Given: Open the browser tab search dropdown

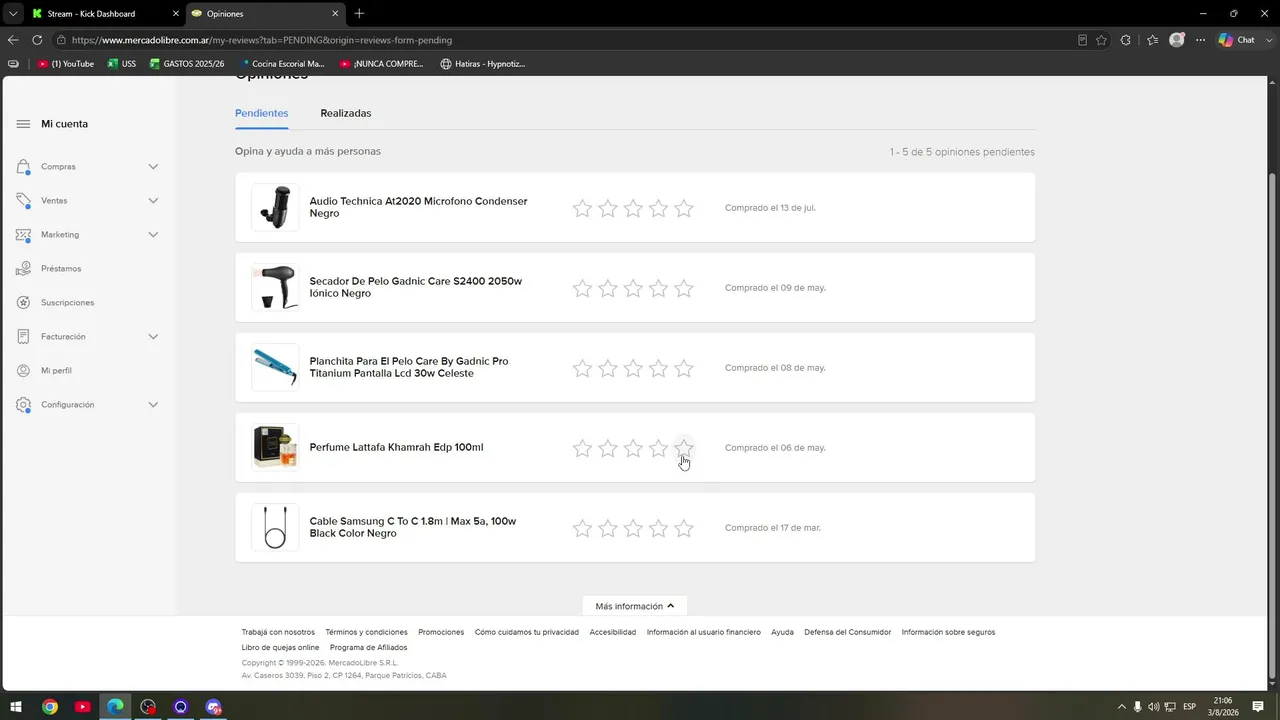Looking at the screenshot, I should 13,13.
